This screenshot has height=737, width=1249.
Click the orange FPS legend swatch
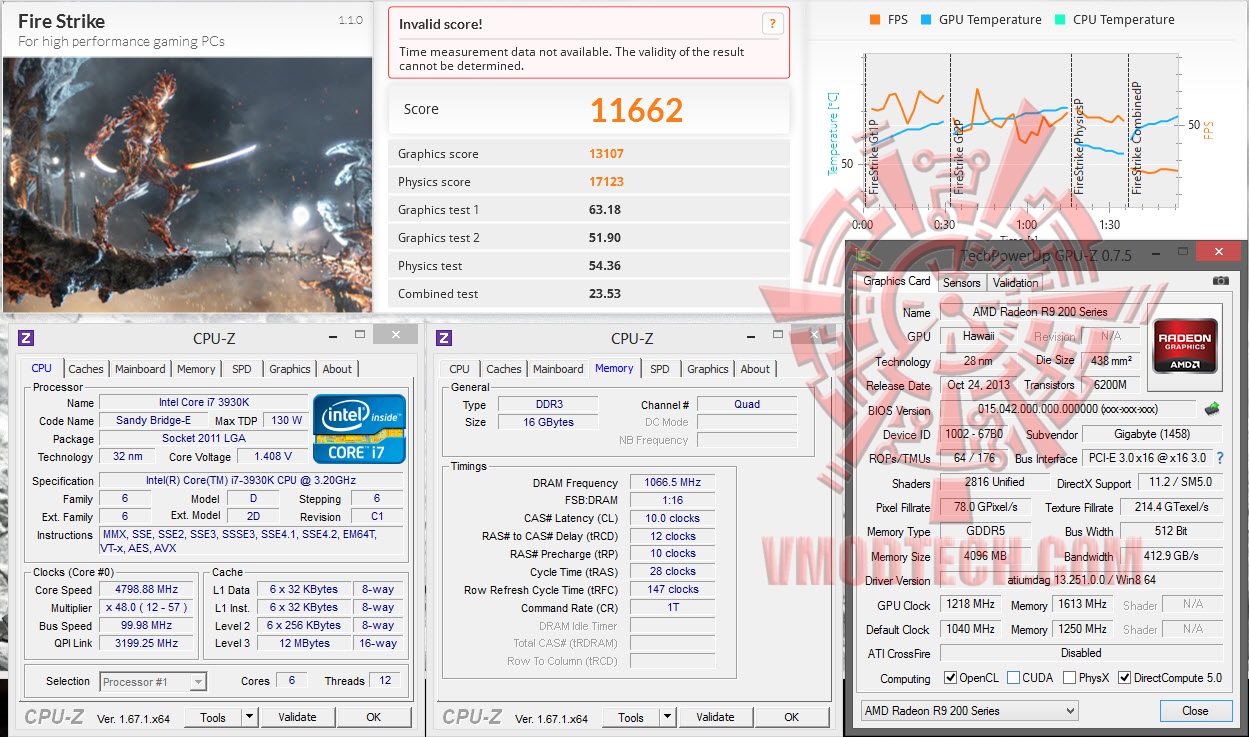(x=876, y=19)
